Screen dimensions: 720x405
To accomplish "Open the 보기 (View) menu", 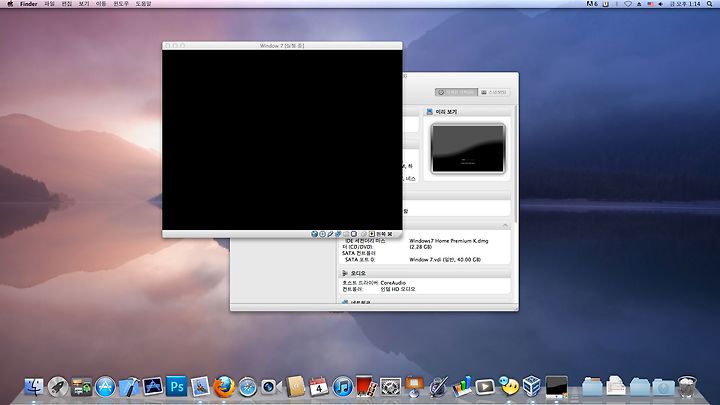I will tap(84, 4).
